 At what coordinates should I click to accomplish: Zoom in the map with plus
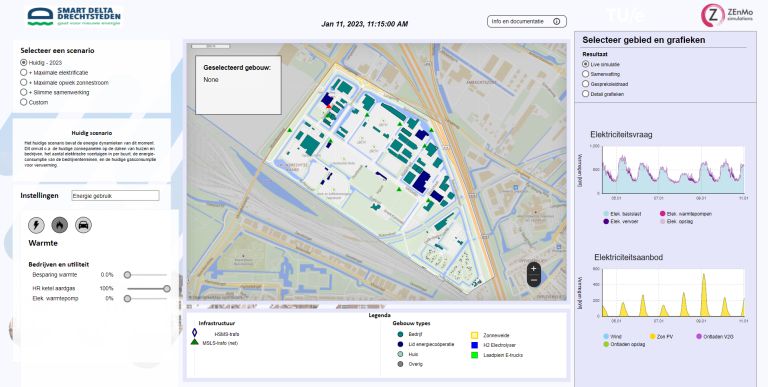coord(533,269)
